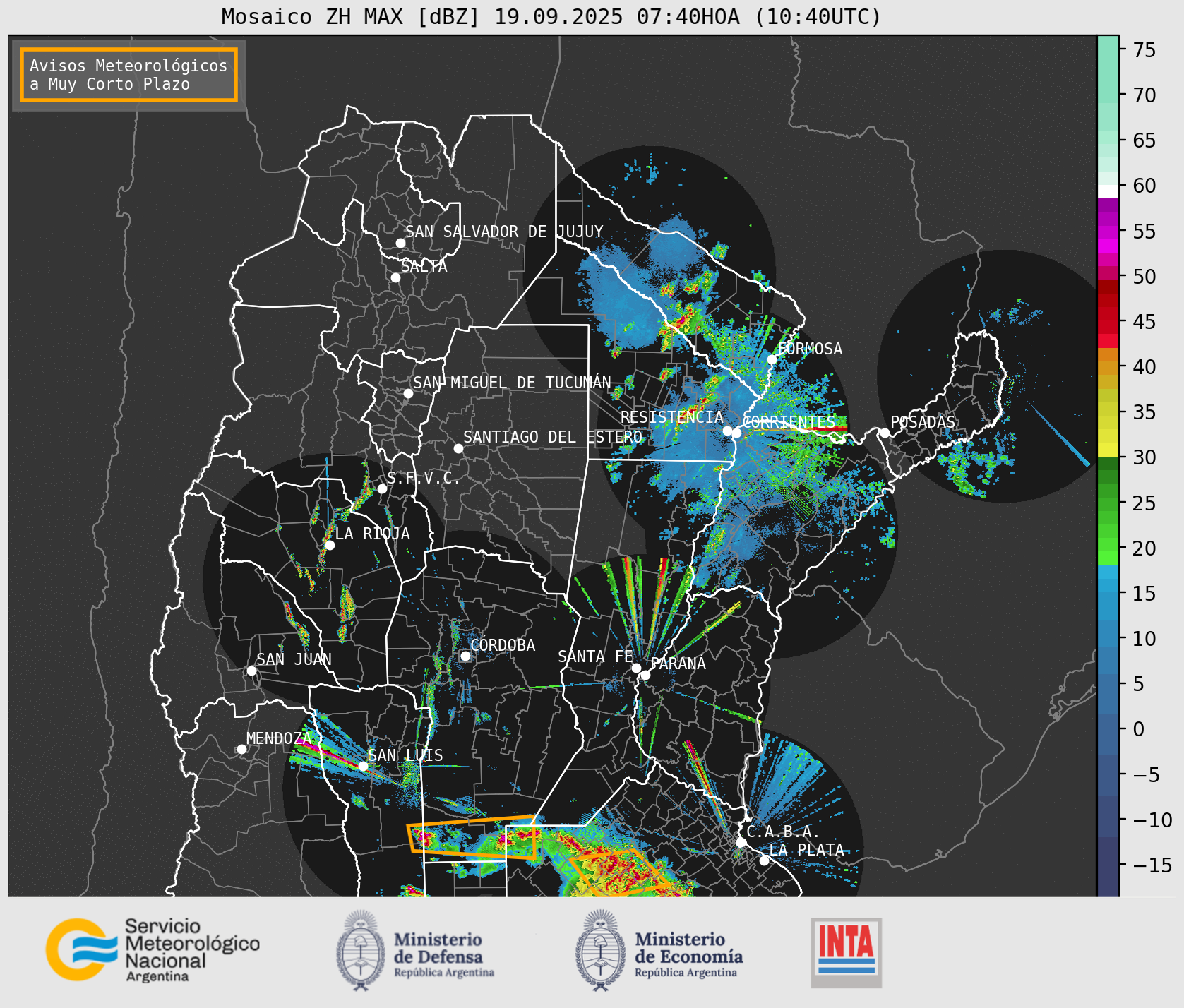Click the San Miguel de Tucumán marker dot
This screenshot has height=1008, width=1184.
click(x=408, y=393)
